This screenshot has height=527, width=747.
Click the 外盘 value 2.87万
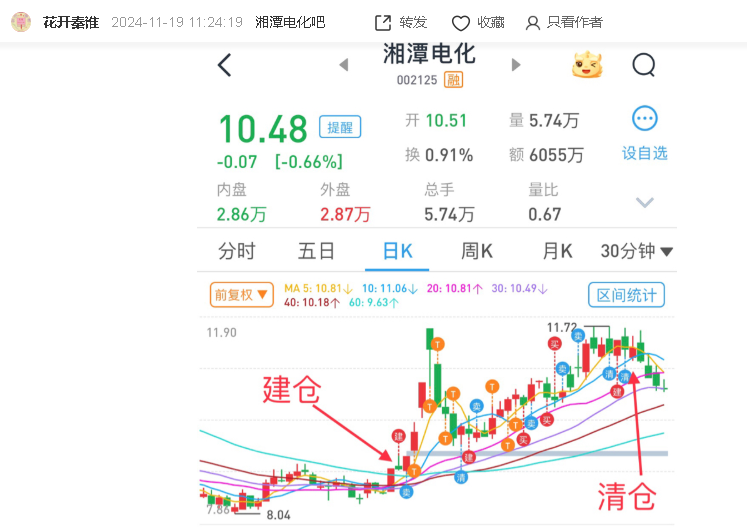345,214
